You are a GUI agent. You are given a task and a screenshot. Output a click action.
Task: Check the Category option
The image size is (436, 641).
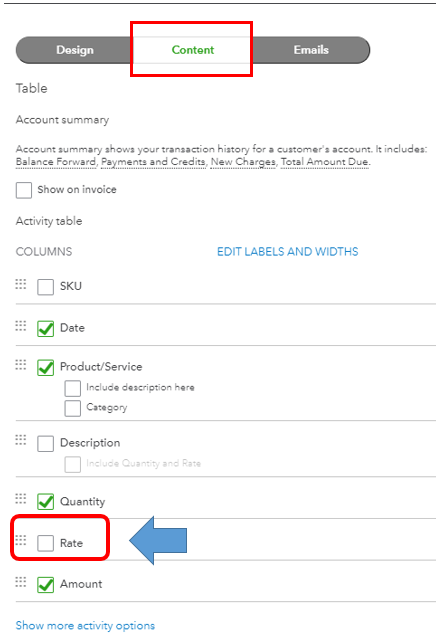(72, 408)
